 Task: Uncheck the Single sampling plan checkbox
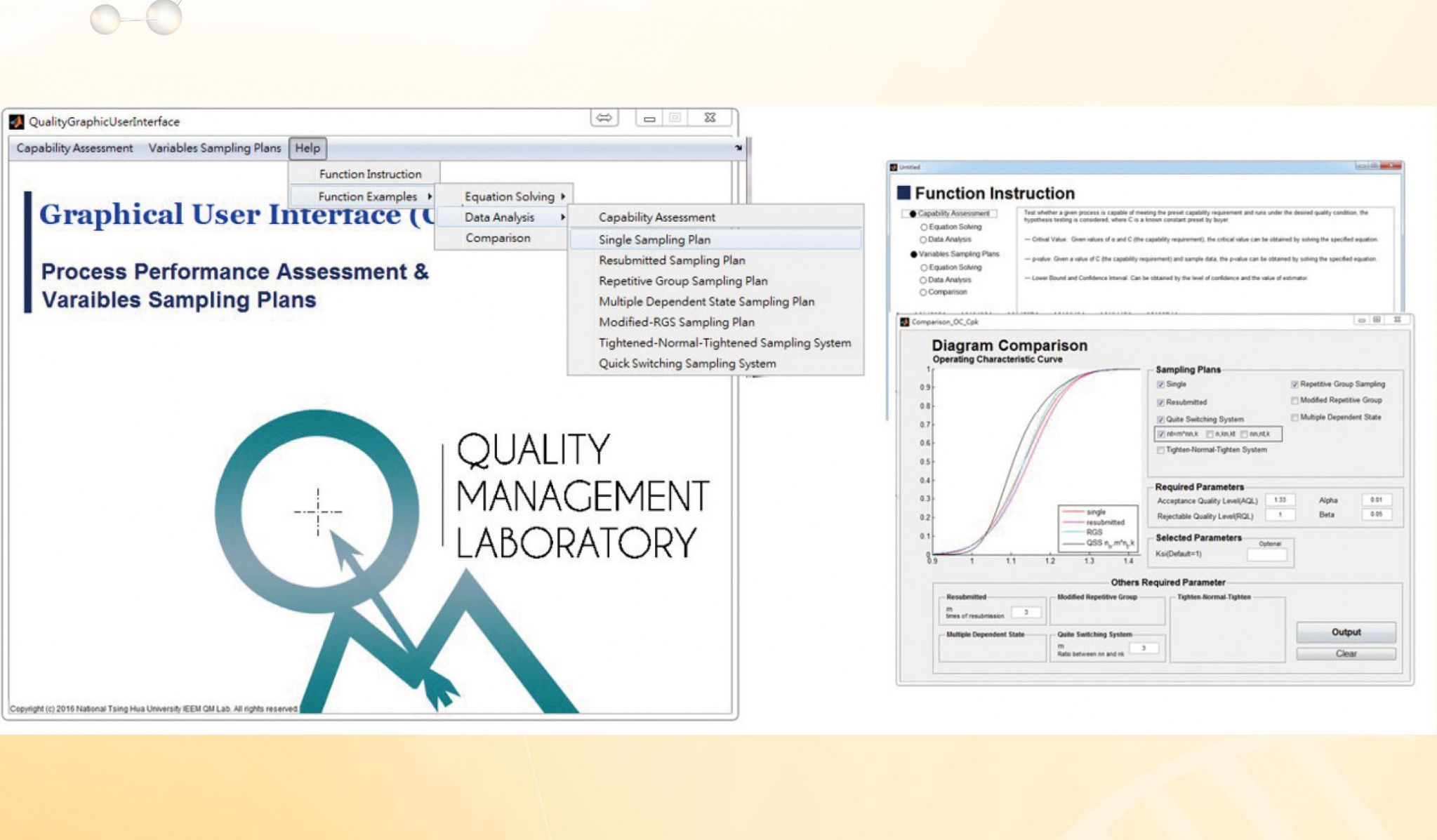coord(1160,385)
